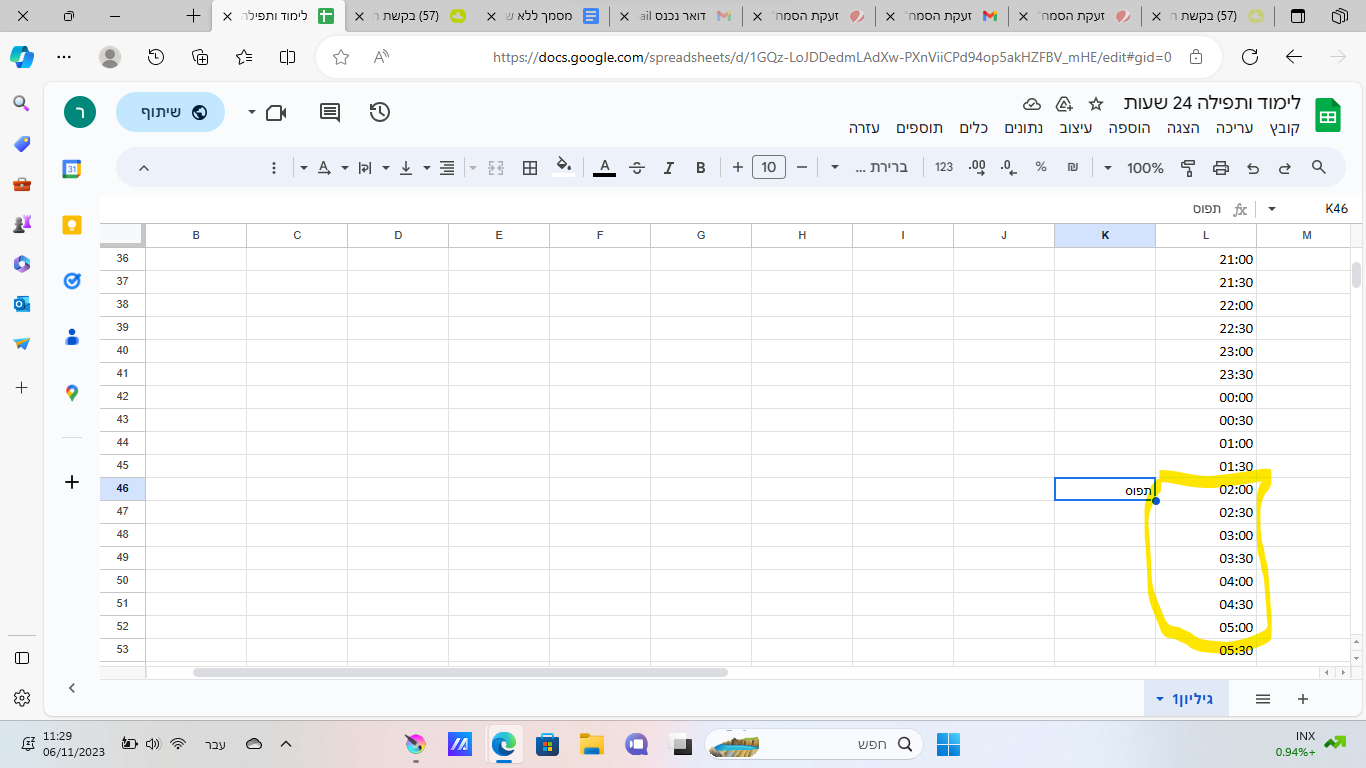Screen dimensions: 1366x768
Task: Open the text color picker
Action: pos(604,167)
